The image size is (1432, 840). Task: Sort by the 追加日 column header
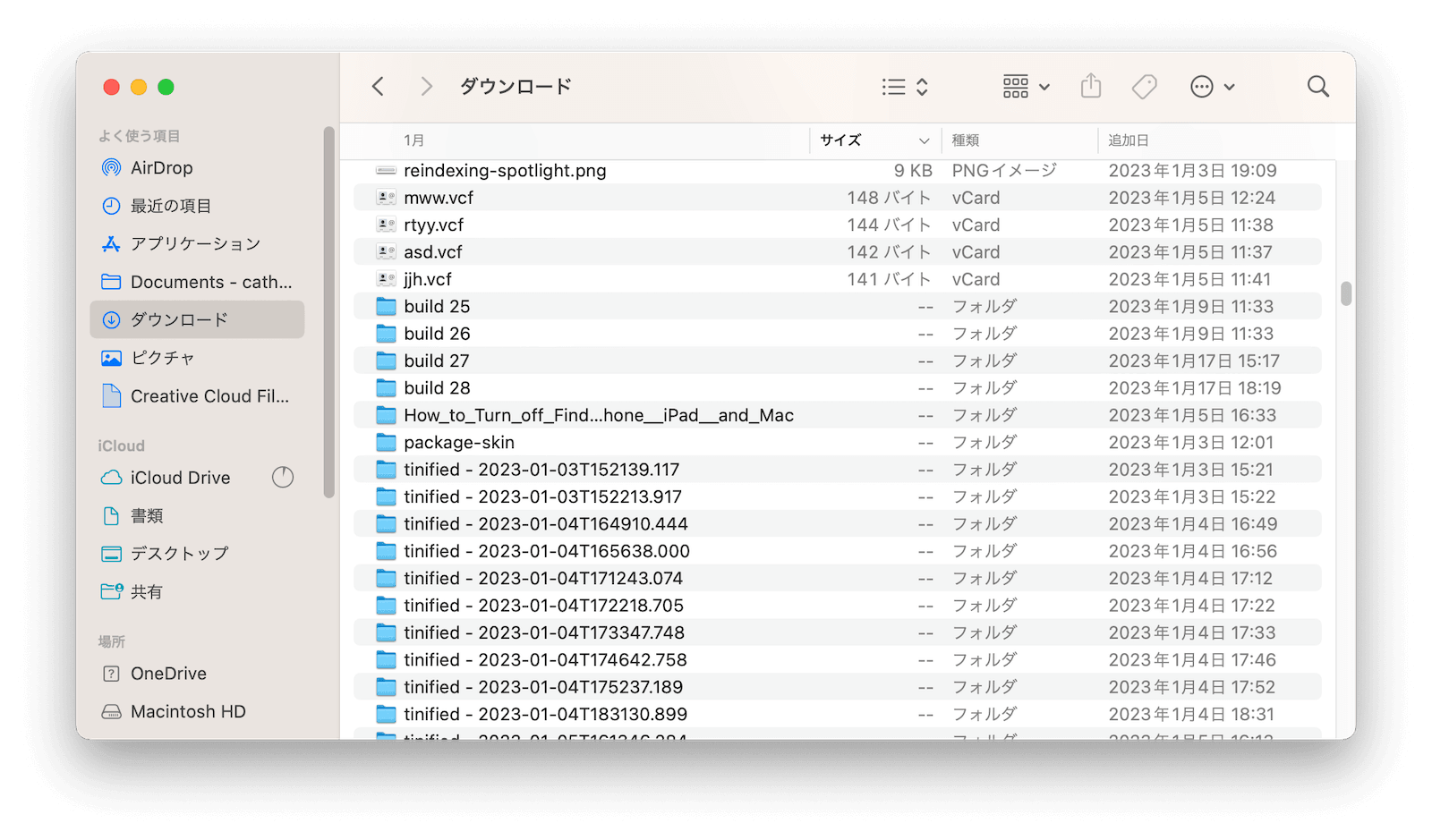tap(1215, 140)
